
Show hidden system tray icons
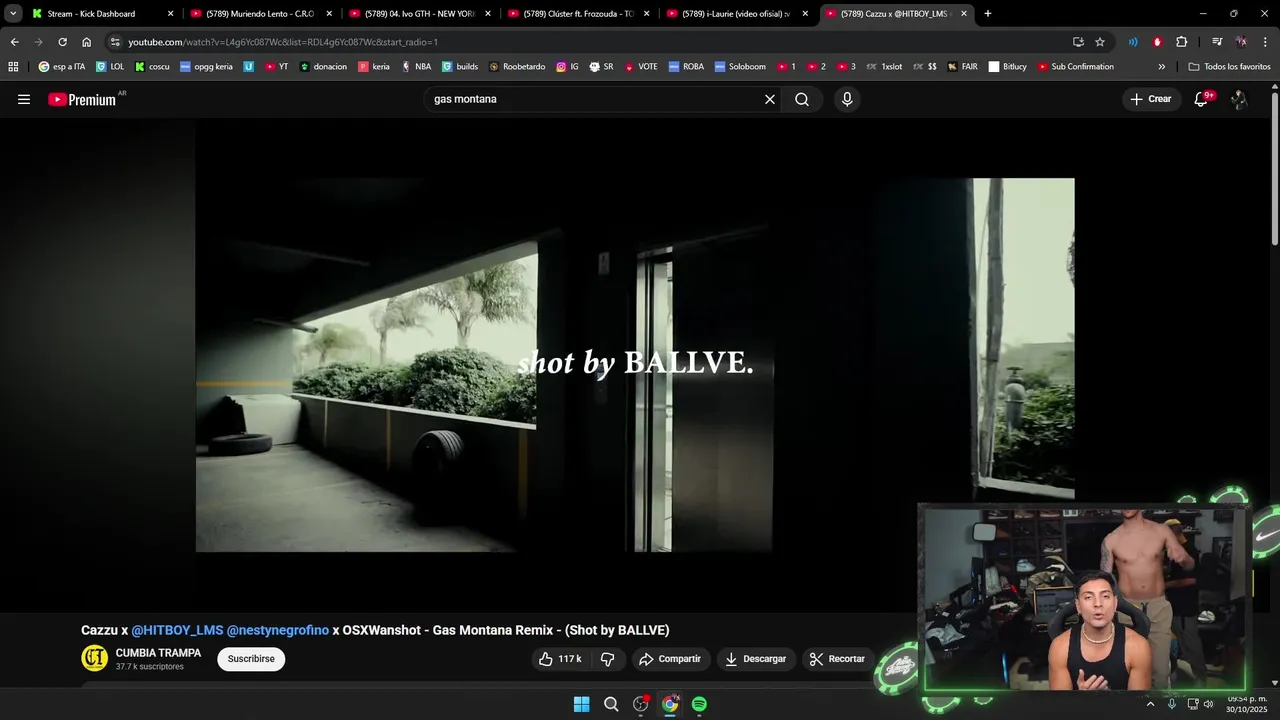click(1150, 704)
